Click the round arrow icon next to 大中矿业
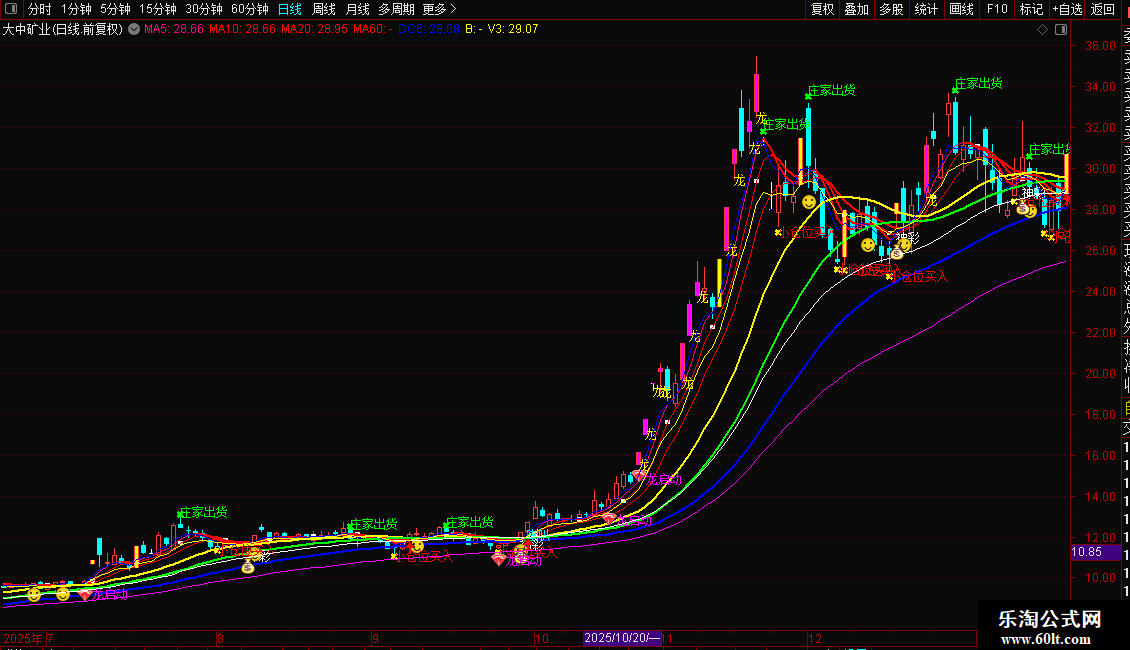Image resolution: width=1130 pixels, height=650 pixels. [134, 30]
